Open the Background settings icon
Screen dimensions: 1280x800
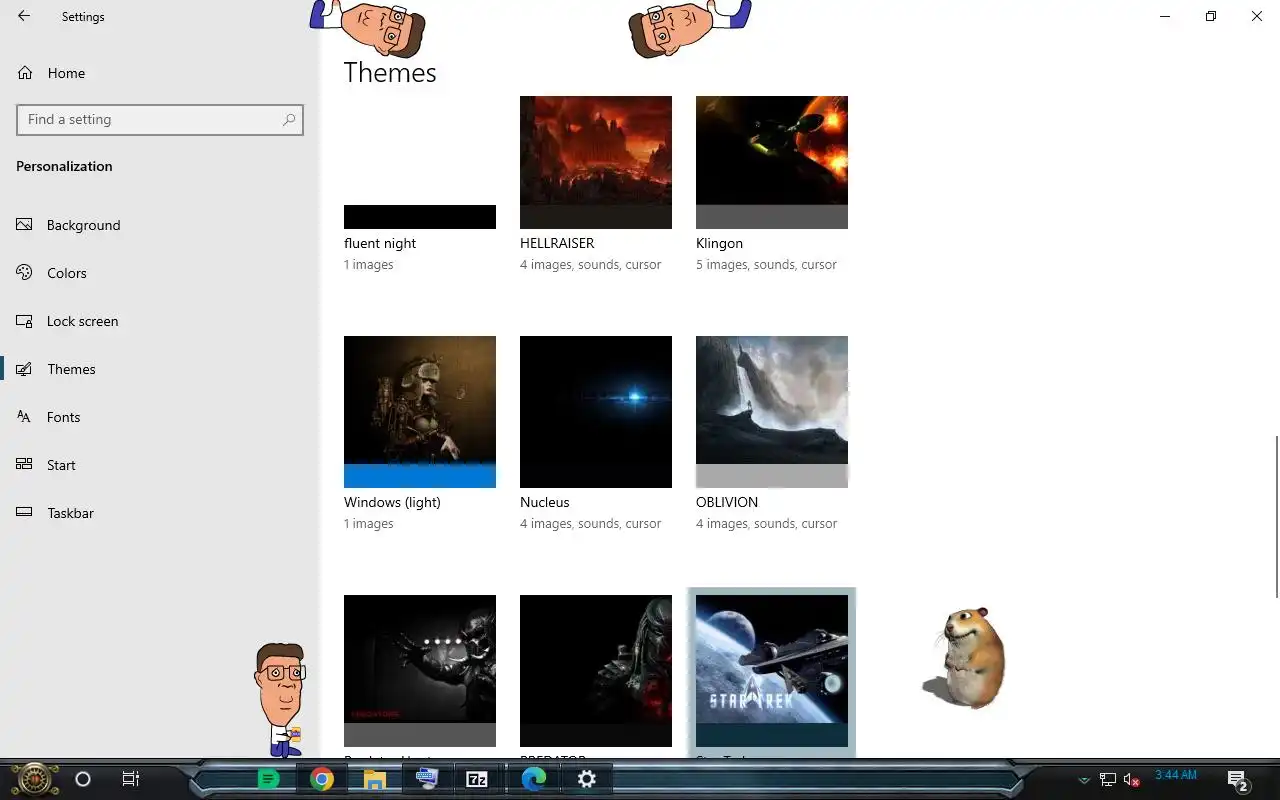pos(25,225)
